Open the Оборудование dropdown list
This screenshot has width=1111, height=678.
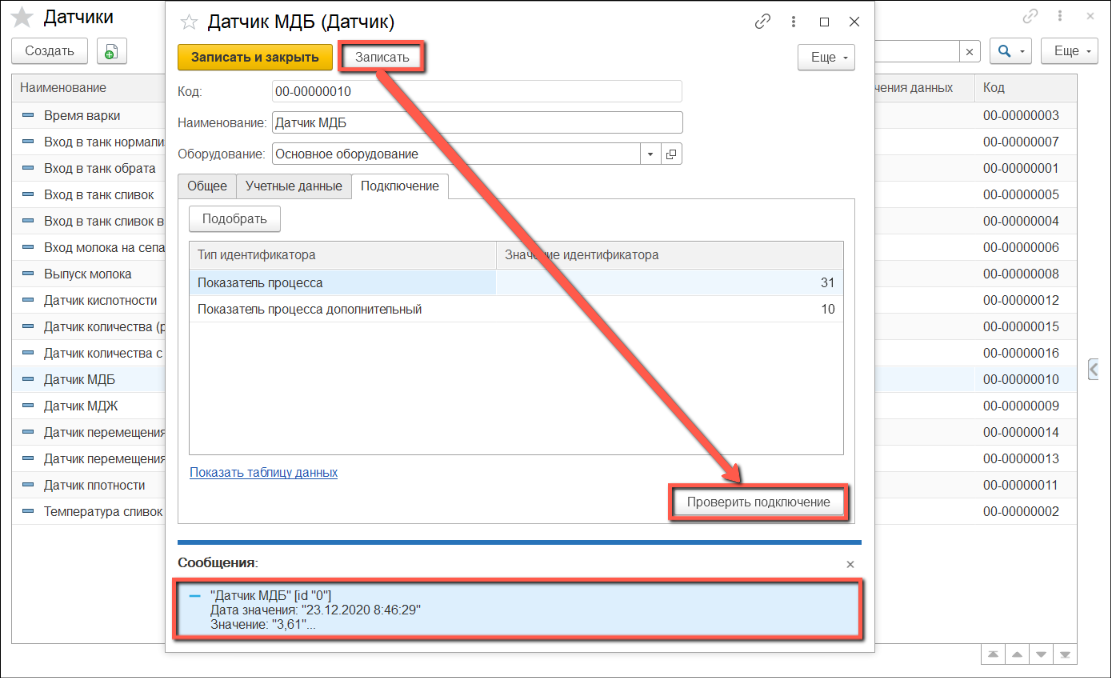pos(650,154)
